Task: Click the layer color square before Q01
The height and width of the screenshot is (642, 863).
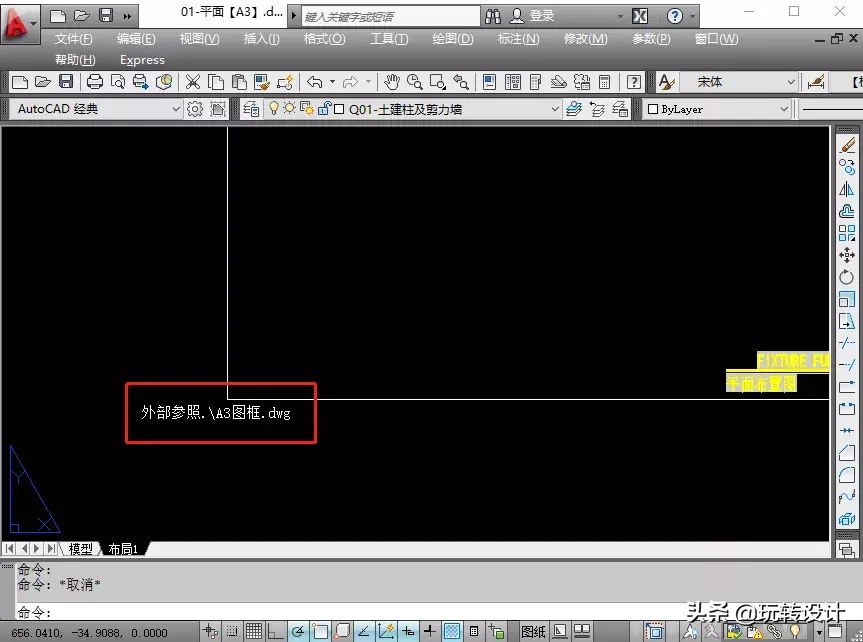Action: point(339,109)
